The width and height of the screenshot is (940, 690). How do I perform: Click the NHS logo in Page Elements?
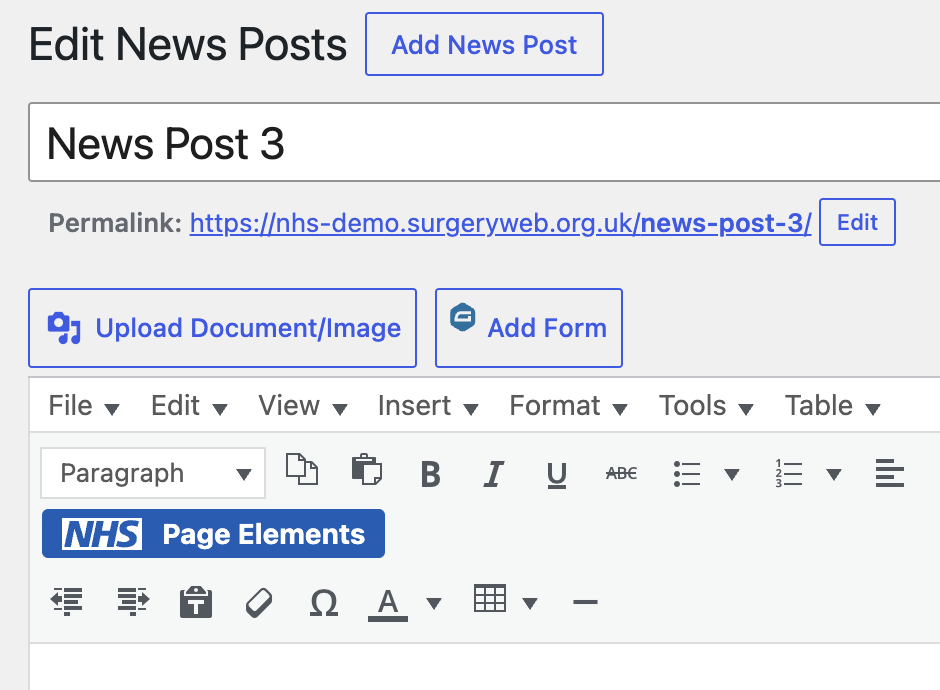coord(102,534)
